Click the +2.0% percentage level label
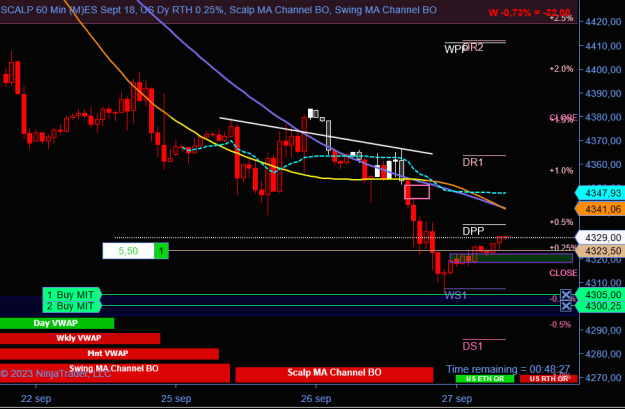625x409 pixels. pos(561,69)
